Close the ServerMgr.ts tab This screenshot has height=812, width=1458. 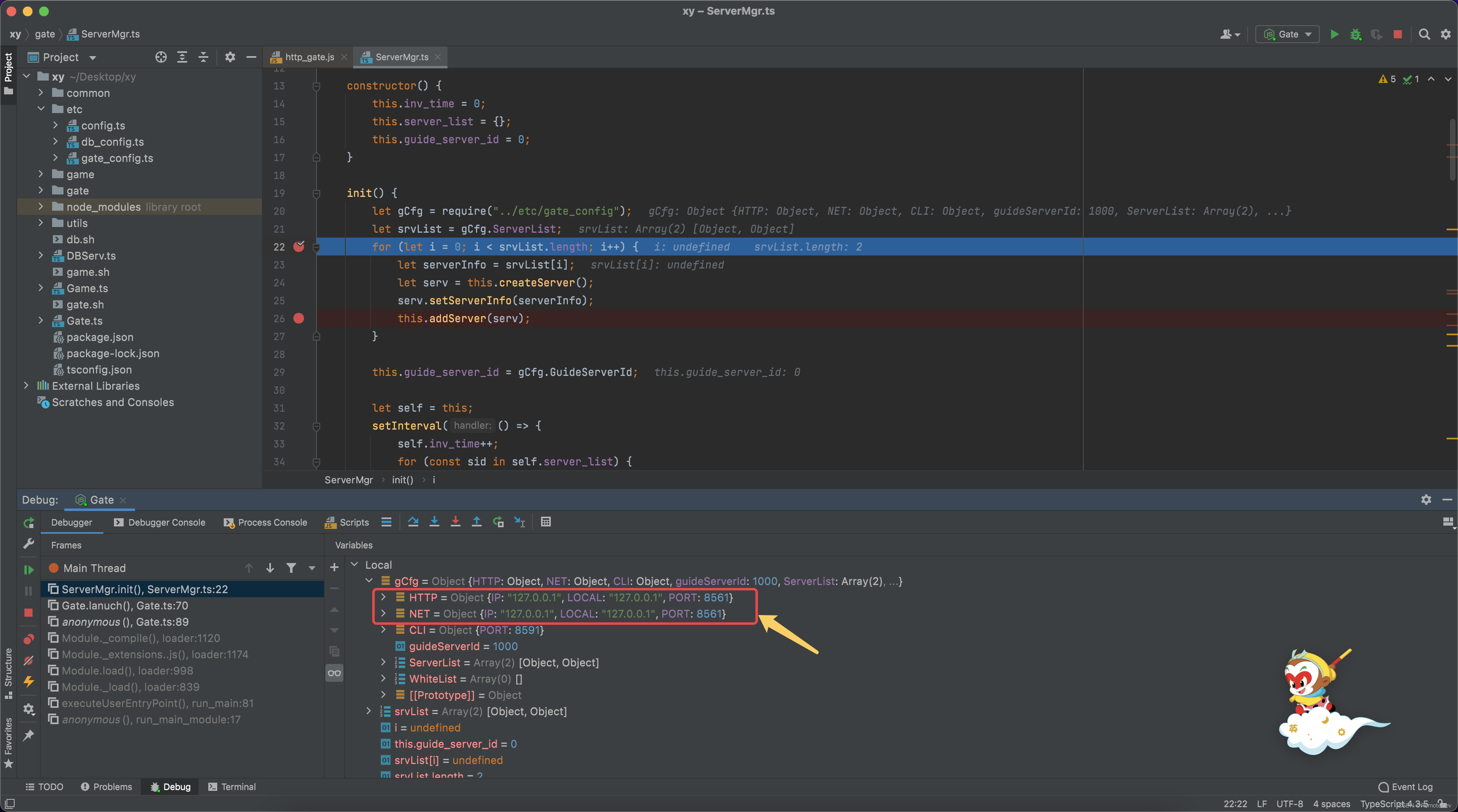coord(437,57)
